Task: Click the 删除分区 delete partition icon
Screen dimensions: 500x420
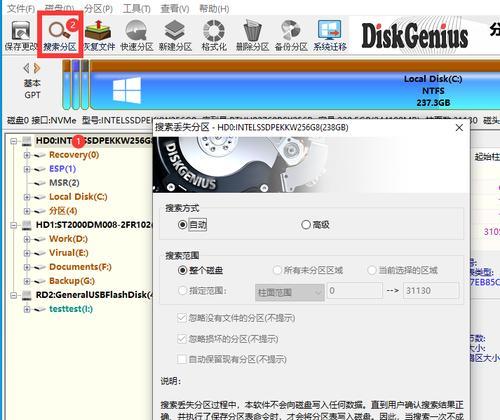Action: pyautogui.click(x=252, y=35)
